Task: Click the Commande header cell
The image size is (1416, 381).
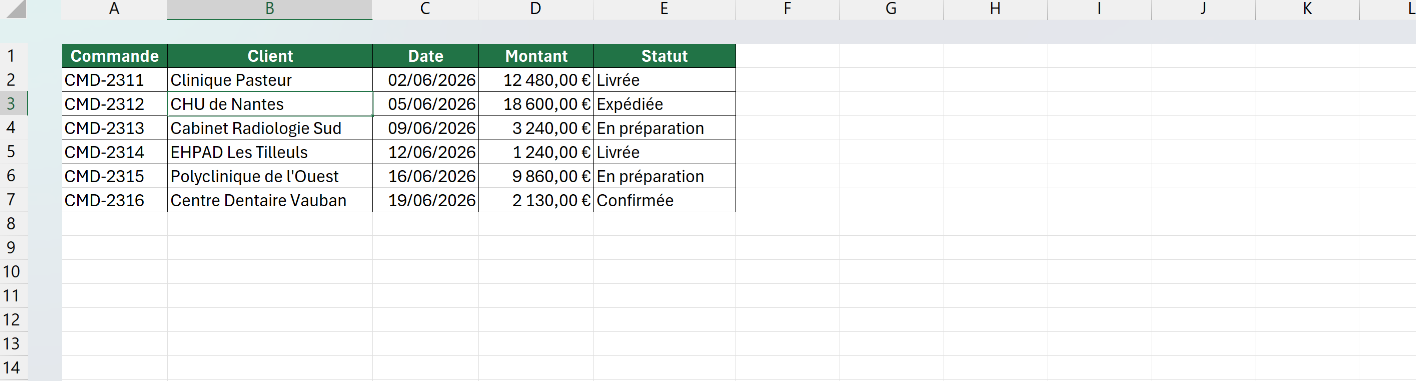Action: point(114,56)
